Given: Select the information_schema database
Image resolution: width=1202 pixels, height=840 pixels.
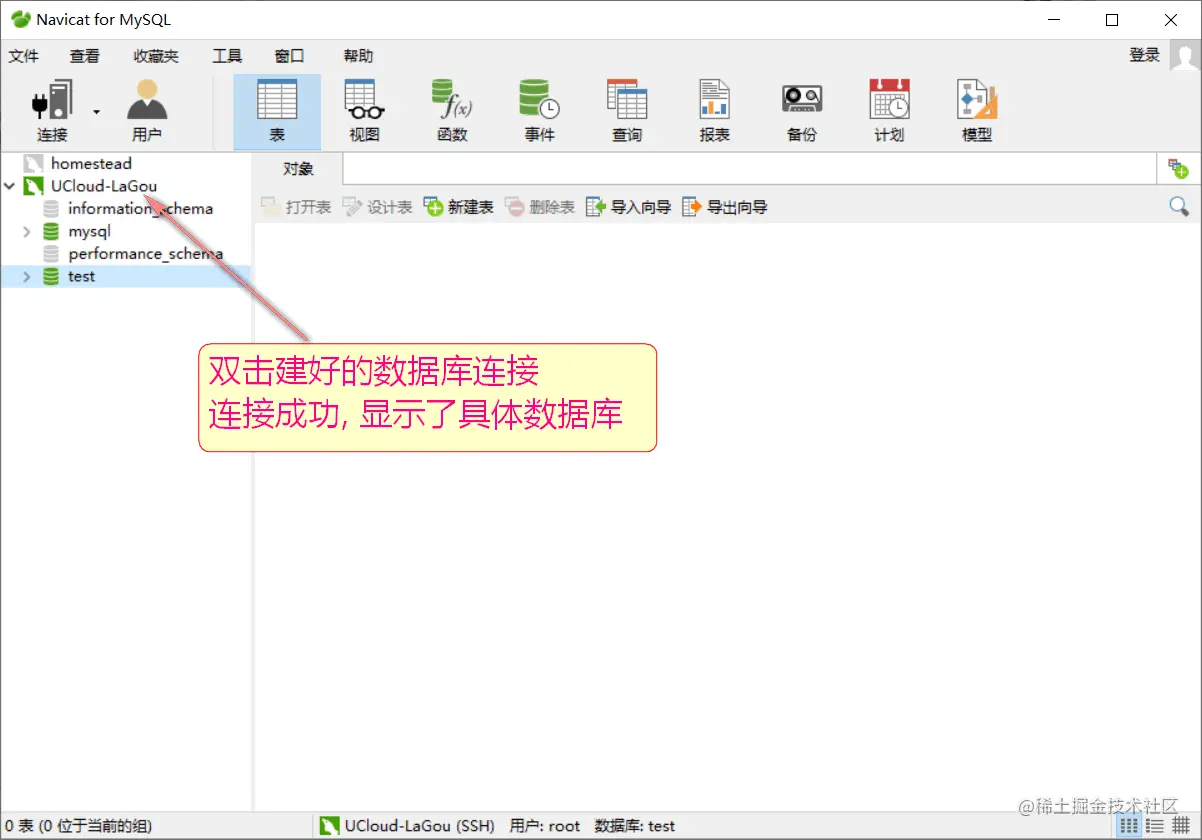Looking at the screenshot, I should tap(140, 209).
